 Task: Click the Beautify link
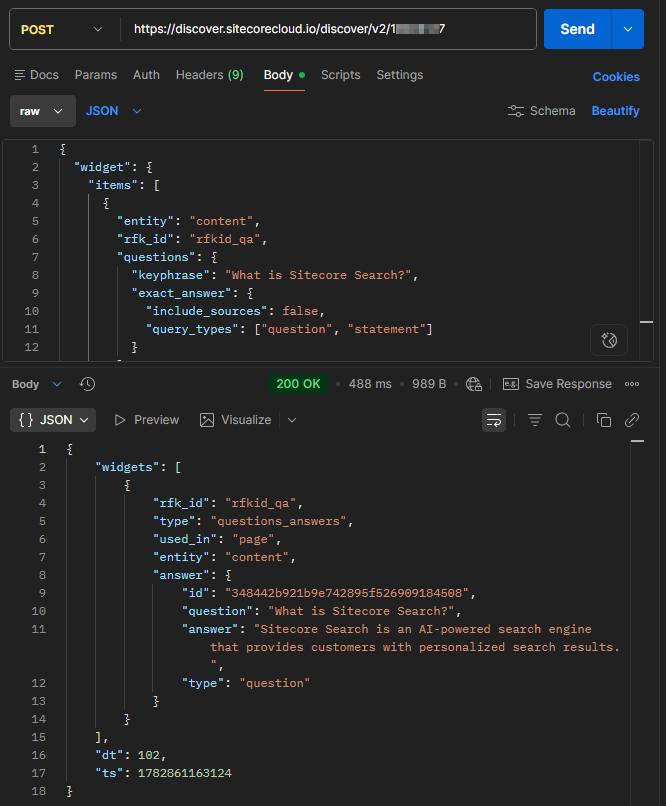615,111
